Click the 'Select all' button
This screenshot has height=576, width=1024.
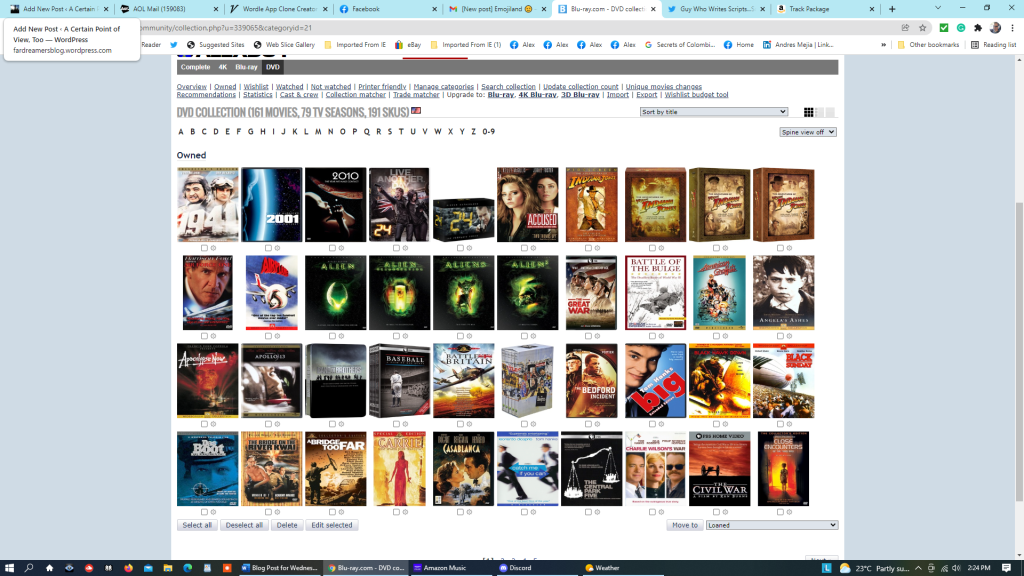click(x=197, y=525)
